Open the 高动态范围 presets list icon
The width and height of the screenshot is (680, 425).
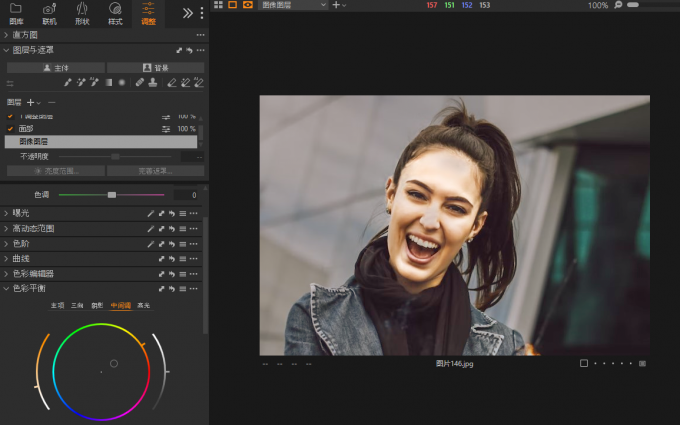tap(183, 229)
